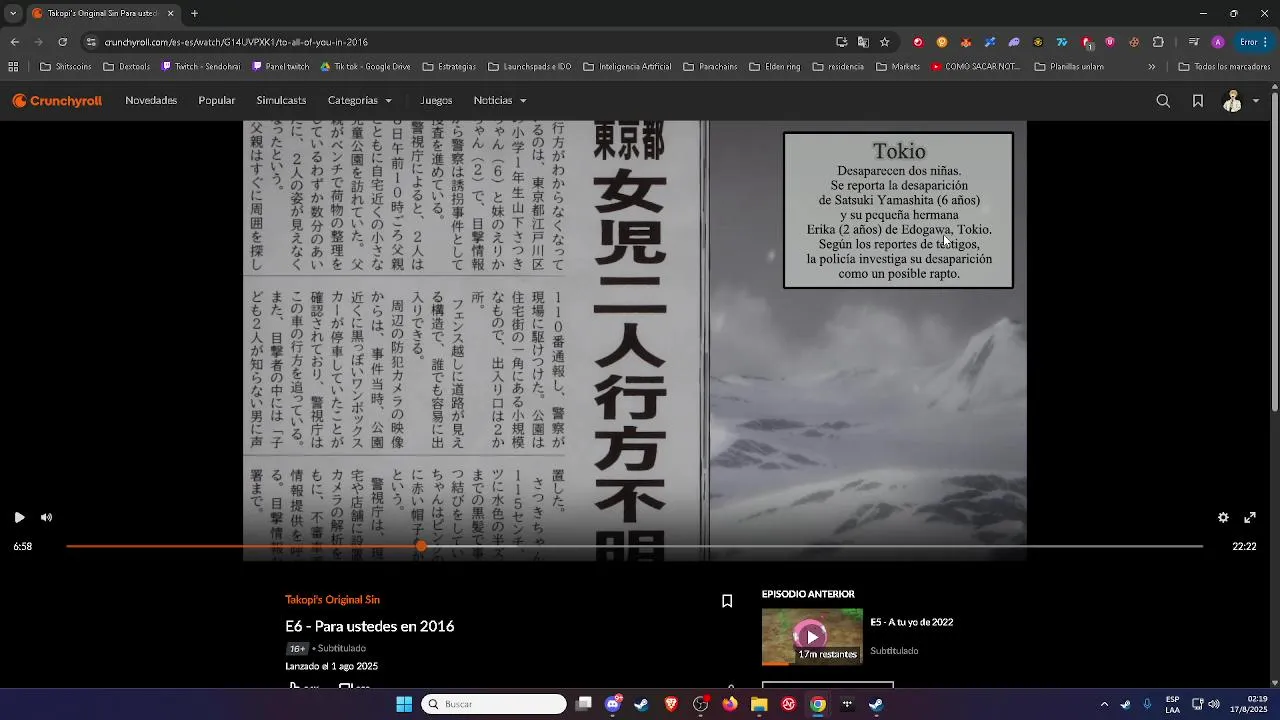This screenshot has height=720, width=1280.
Task: Open the Todos los marcadores folder
Action: [1224, 67]
